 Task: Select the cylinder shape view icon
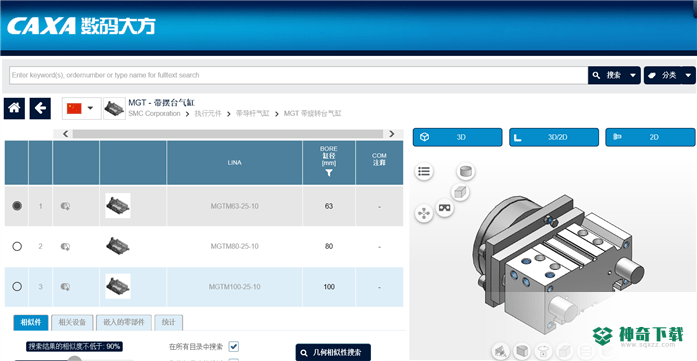pyautogui.click(x=465, y=171)
